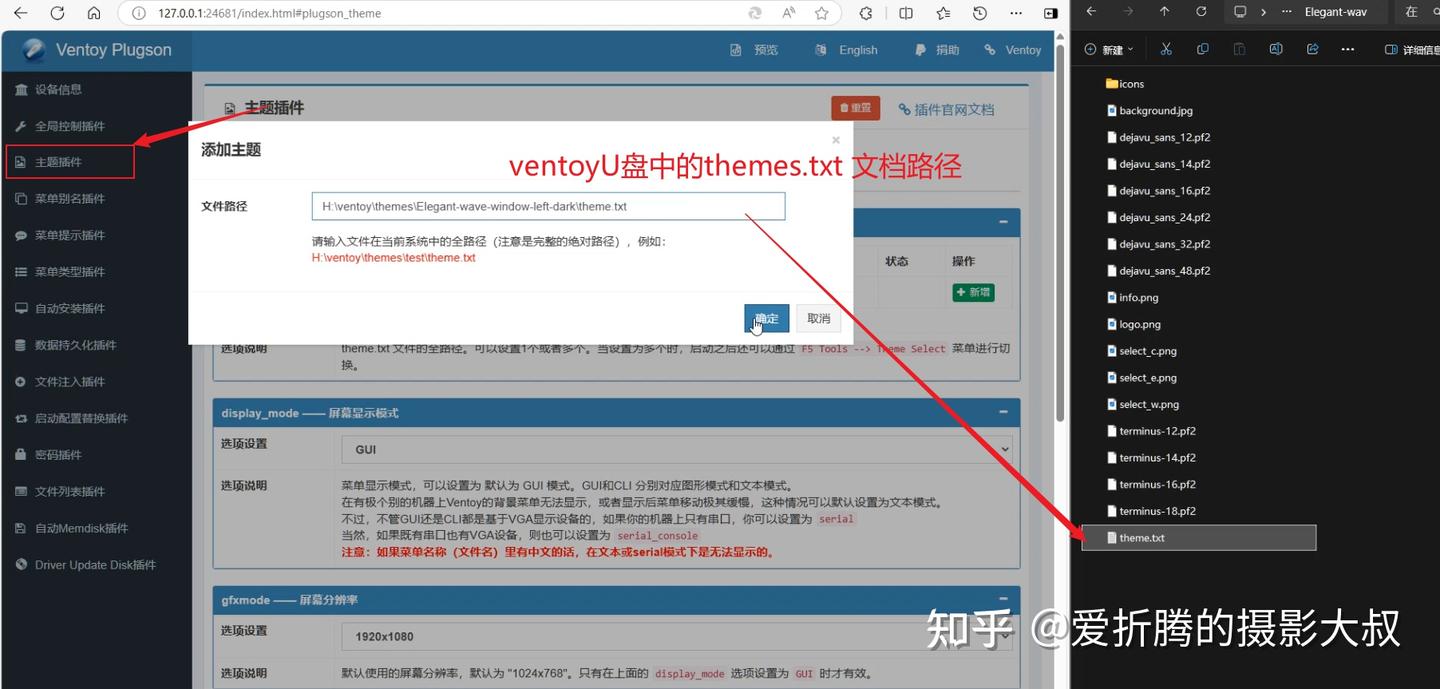This screenshot has width=1440, height=689.
Task: Open the browser History icon
Action: (x=980, y=14)
